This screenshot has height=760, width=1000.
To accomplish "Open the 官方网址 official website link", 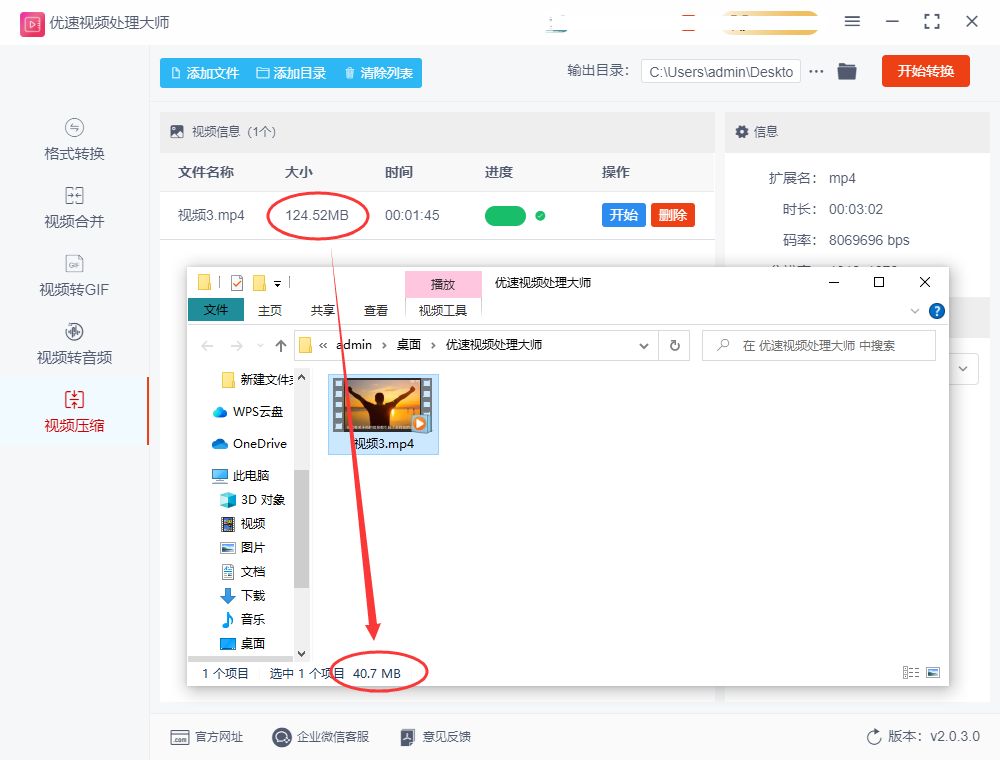I will [x=207, y=737].
